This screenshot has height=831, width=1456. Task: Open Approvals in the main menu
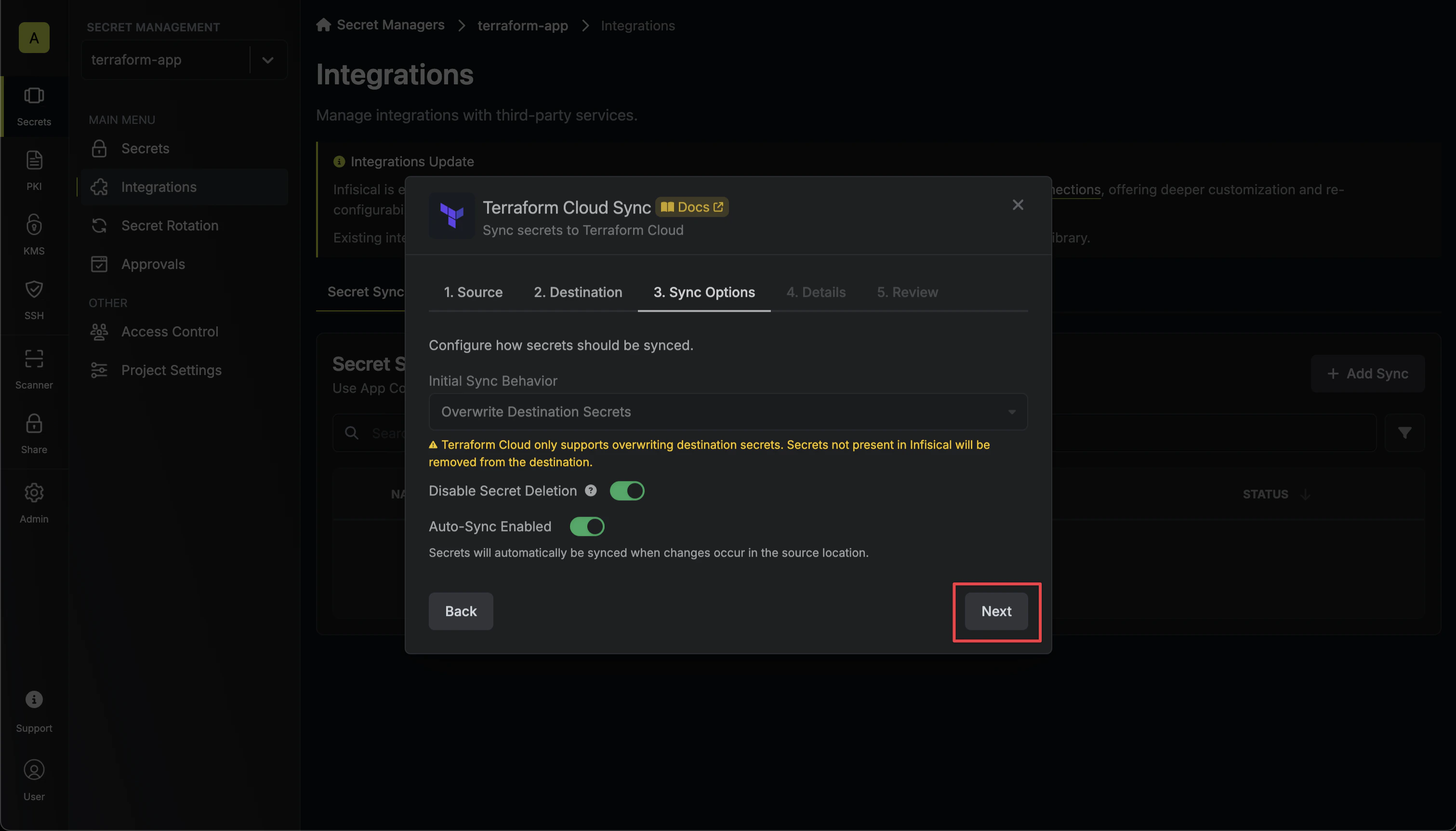tap(184, 264)
